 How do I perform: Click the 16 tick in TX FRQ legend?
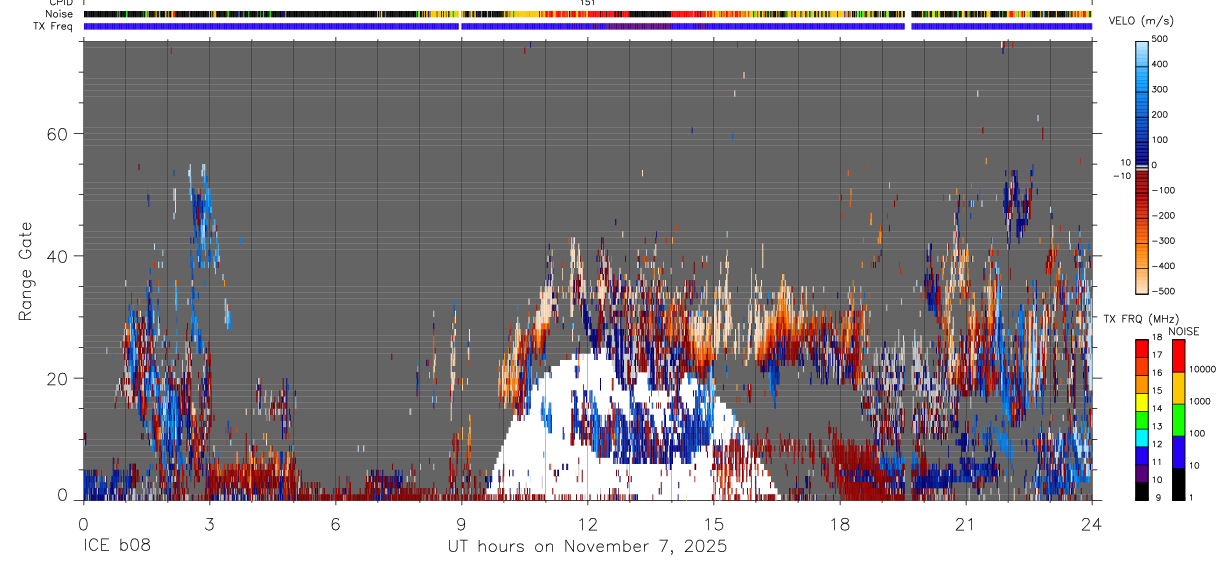[x=1157, y=373]
